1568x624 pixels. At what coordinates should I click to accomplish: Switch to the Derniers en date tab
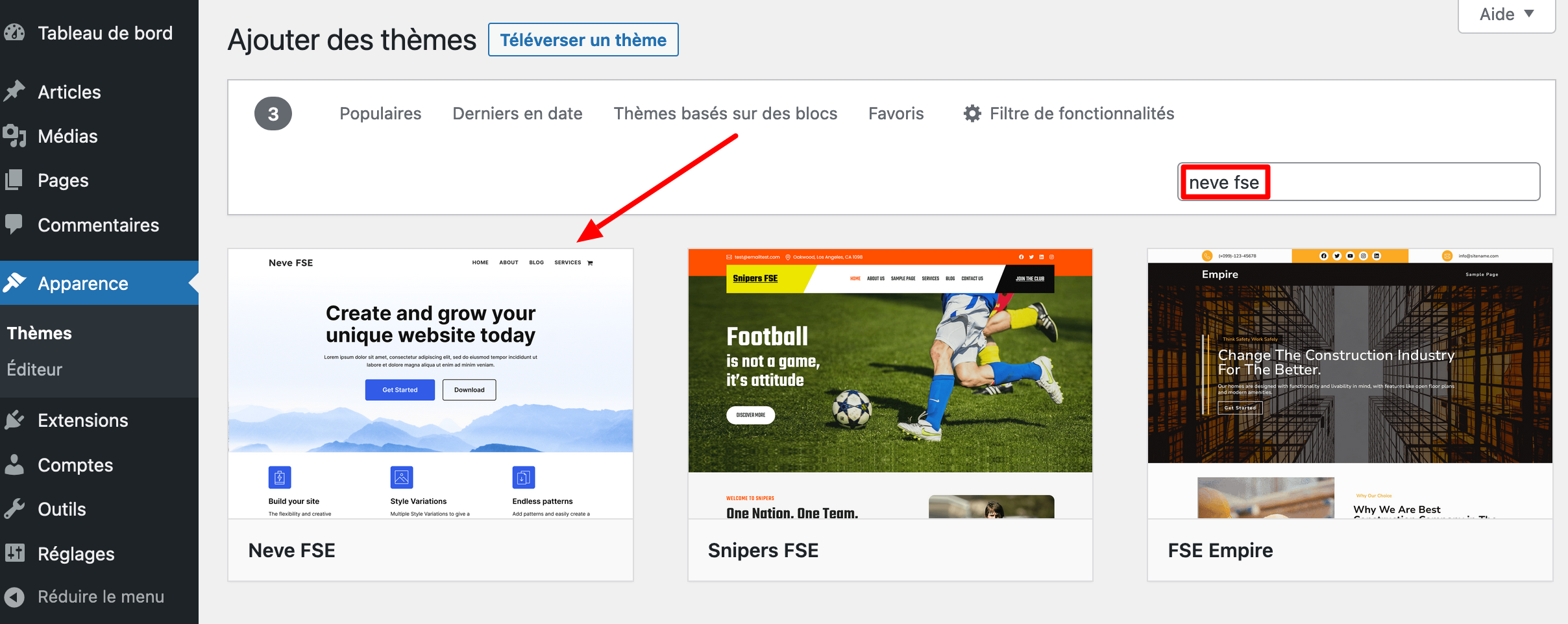point(517,113)
